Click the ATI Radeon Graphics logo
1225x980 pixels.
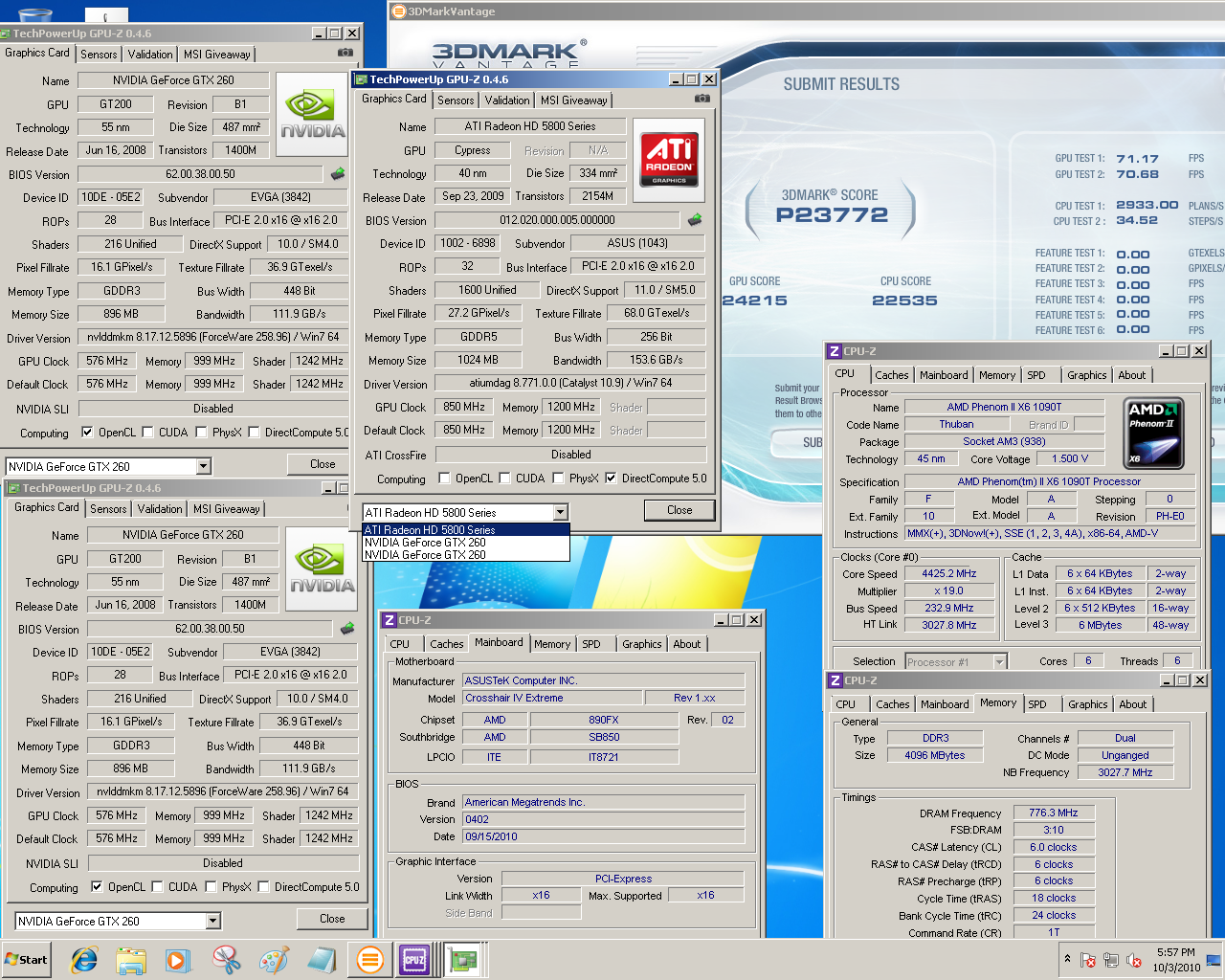(669, 159)
